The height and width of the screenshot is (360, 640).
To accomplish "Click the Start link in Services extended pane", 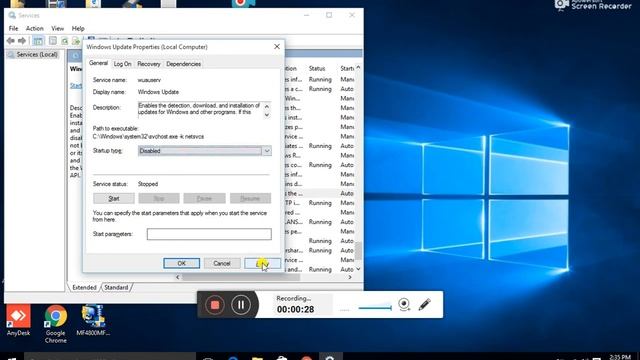I will coord(76,85).
